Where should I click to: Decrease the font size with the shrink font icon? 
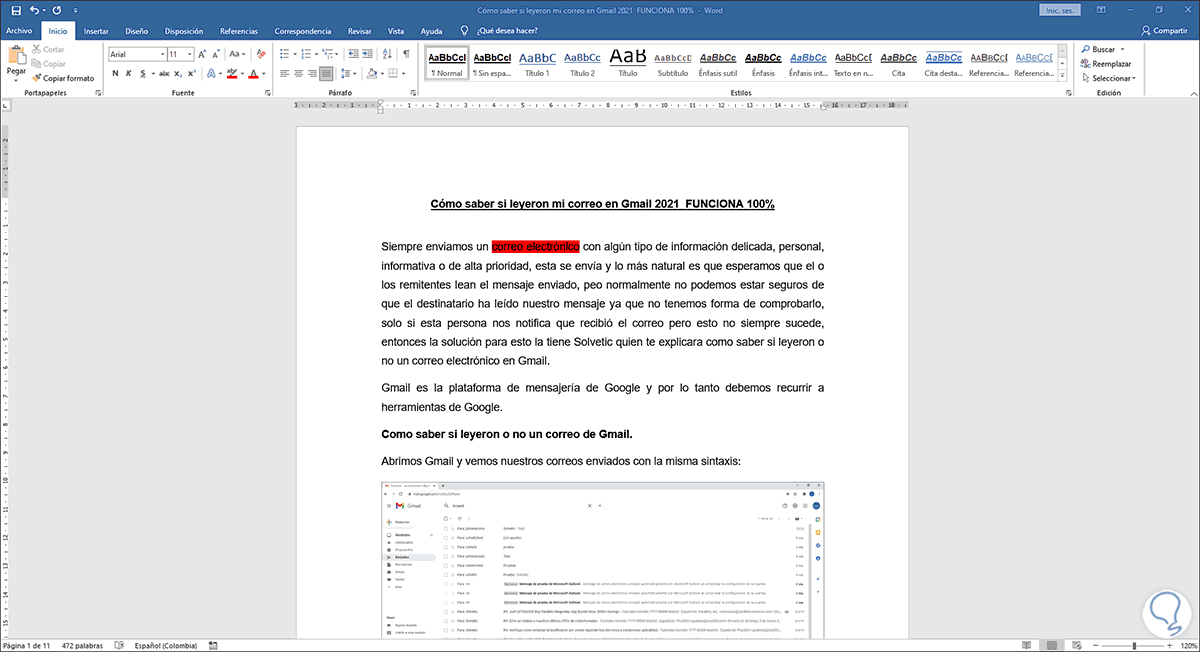(216, 54)
